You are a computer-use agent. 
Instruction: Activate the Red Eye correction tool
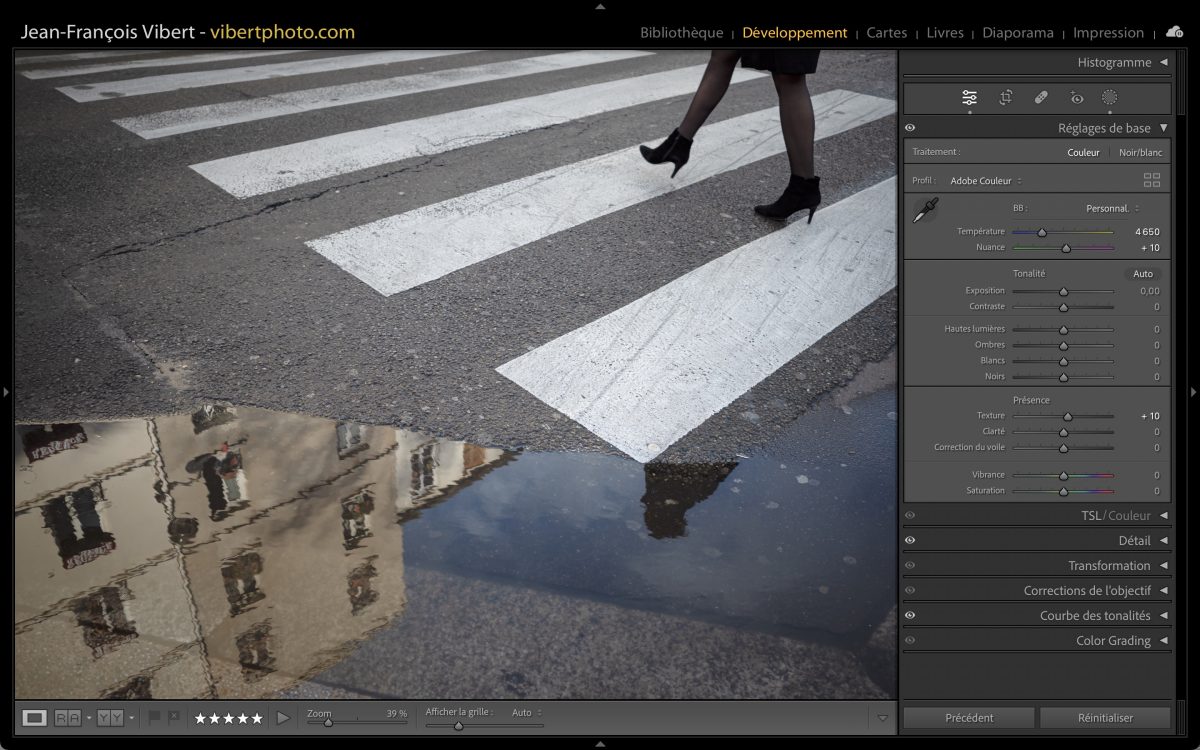point(1076,98)
